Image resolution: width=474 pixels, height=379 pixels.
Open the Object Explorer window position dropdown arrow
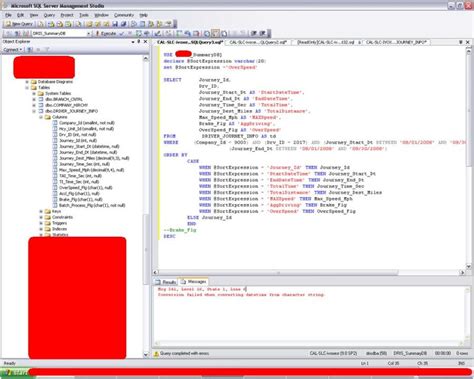(133, 42)
